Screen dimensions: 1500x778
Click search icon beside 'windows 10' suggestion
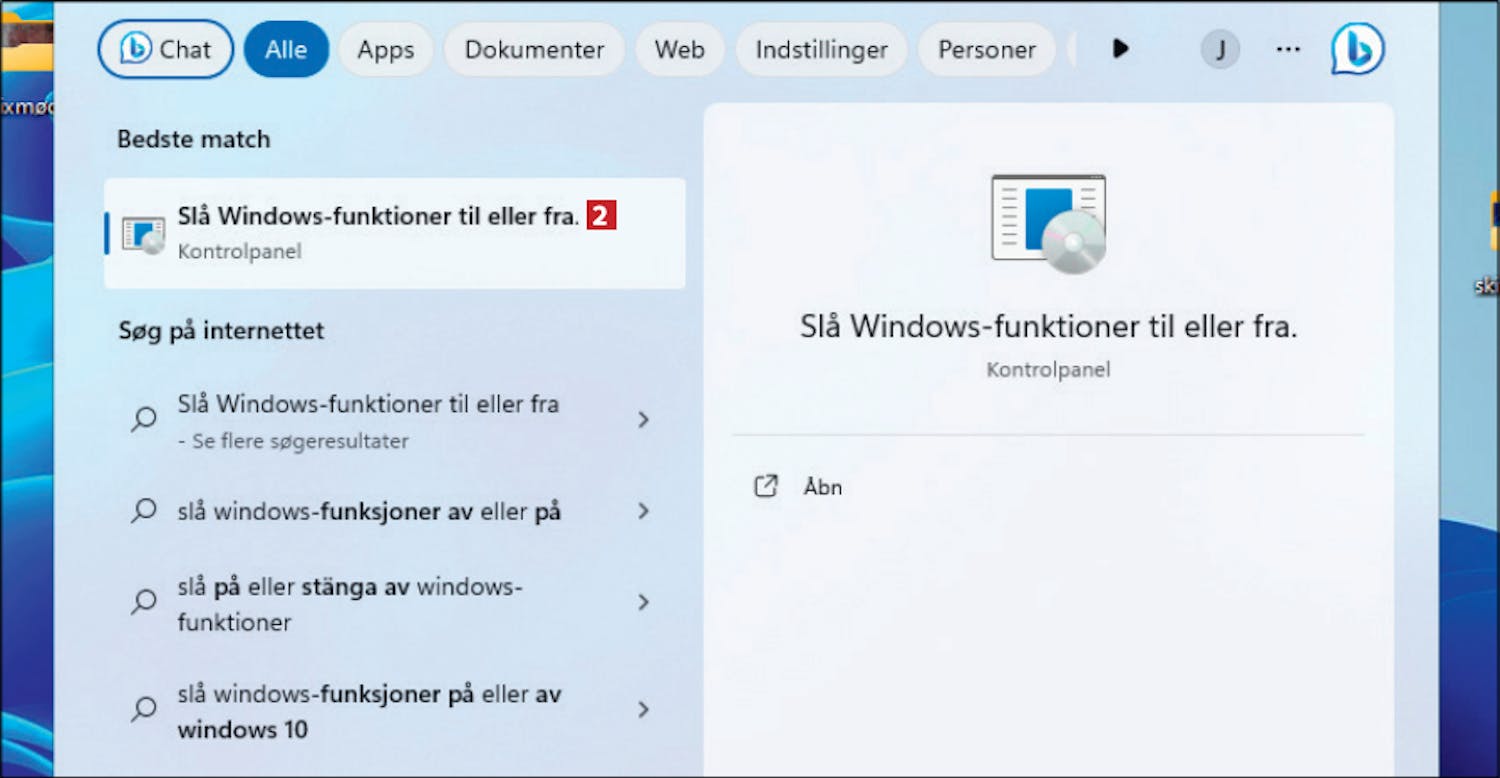(x=144, y=710)
